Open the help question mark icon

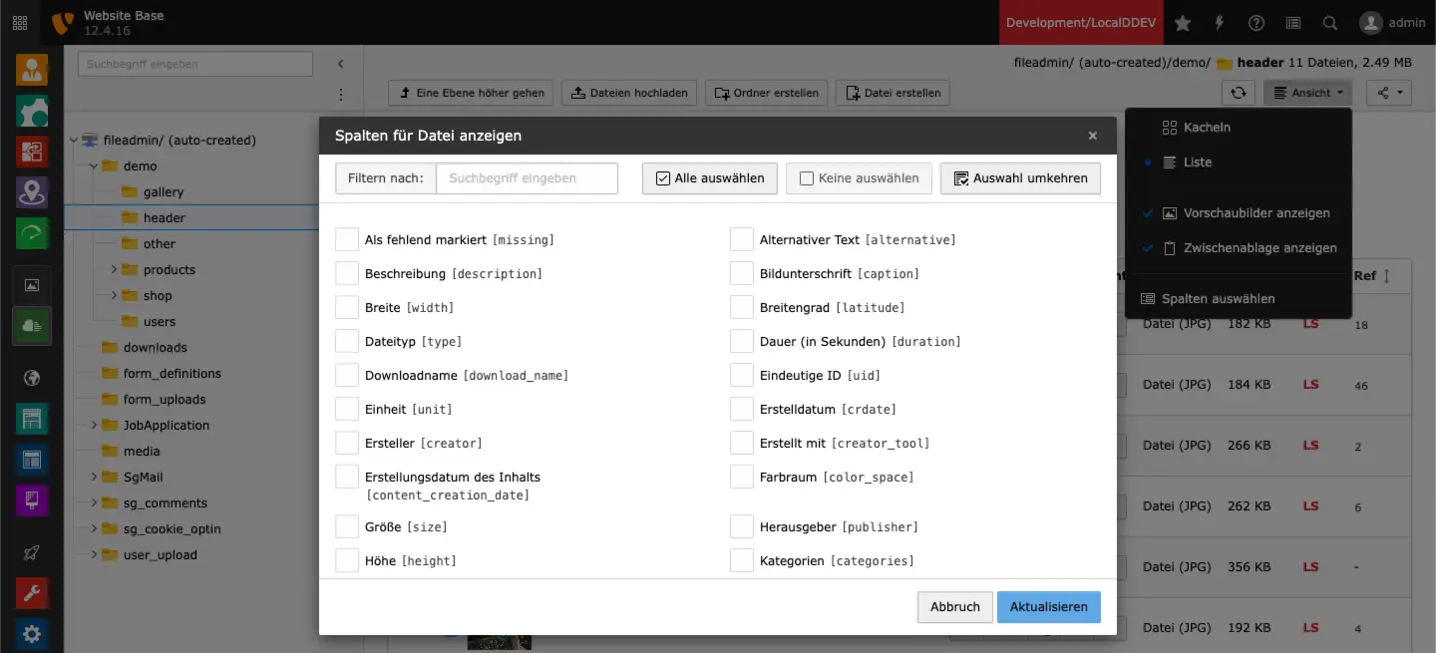click(x=1256, y=22)
